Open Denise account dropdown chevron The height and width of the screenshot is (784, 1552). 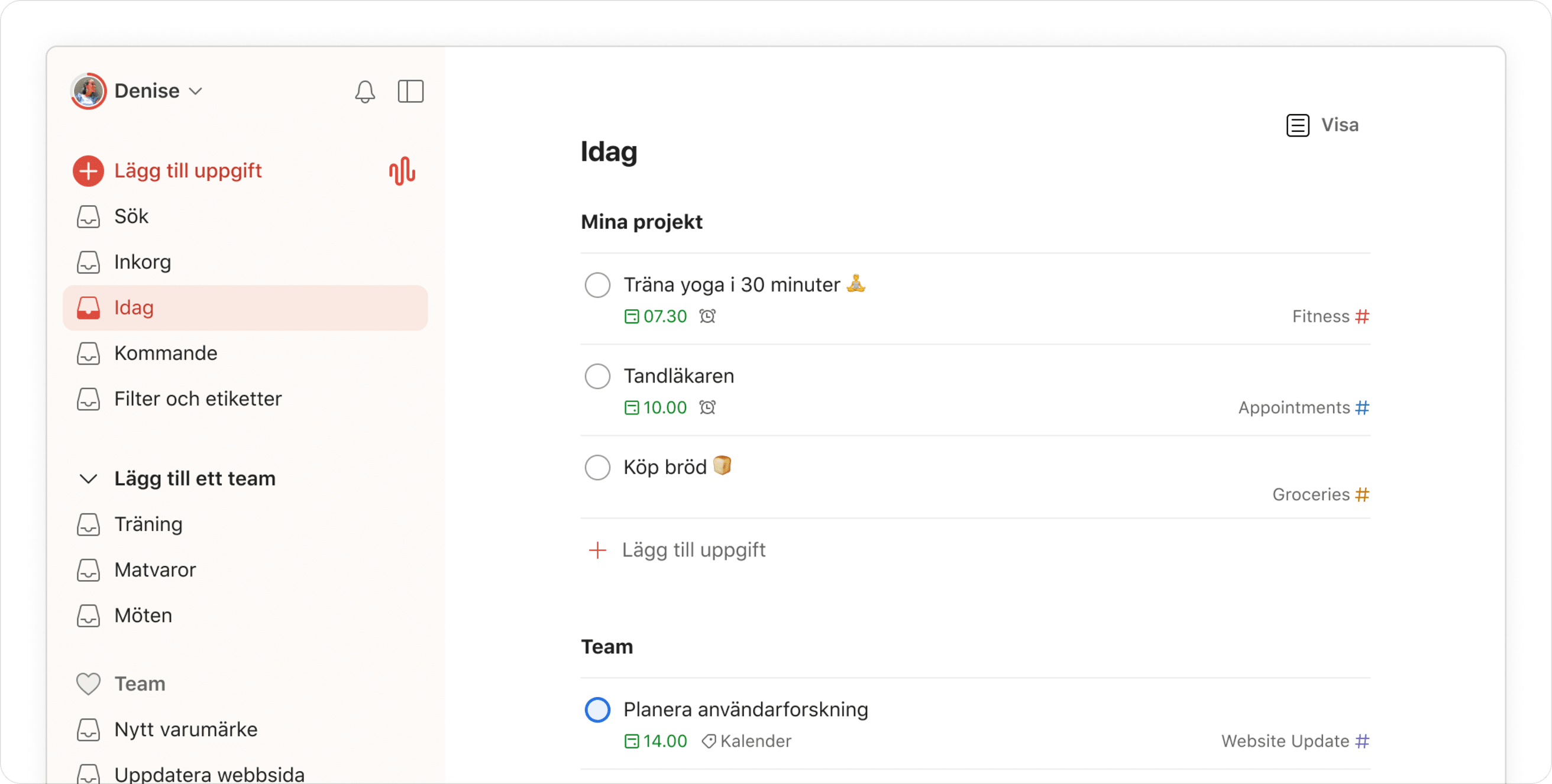pos(195,92)
